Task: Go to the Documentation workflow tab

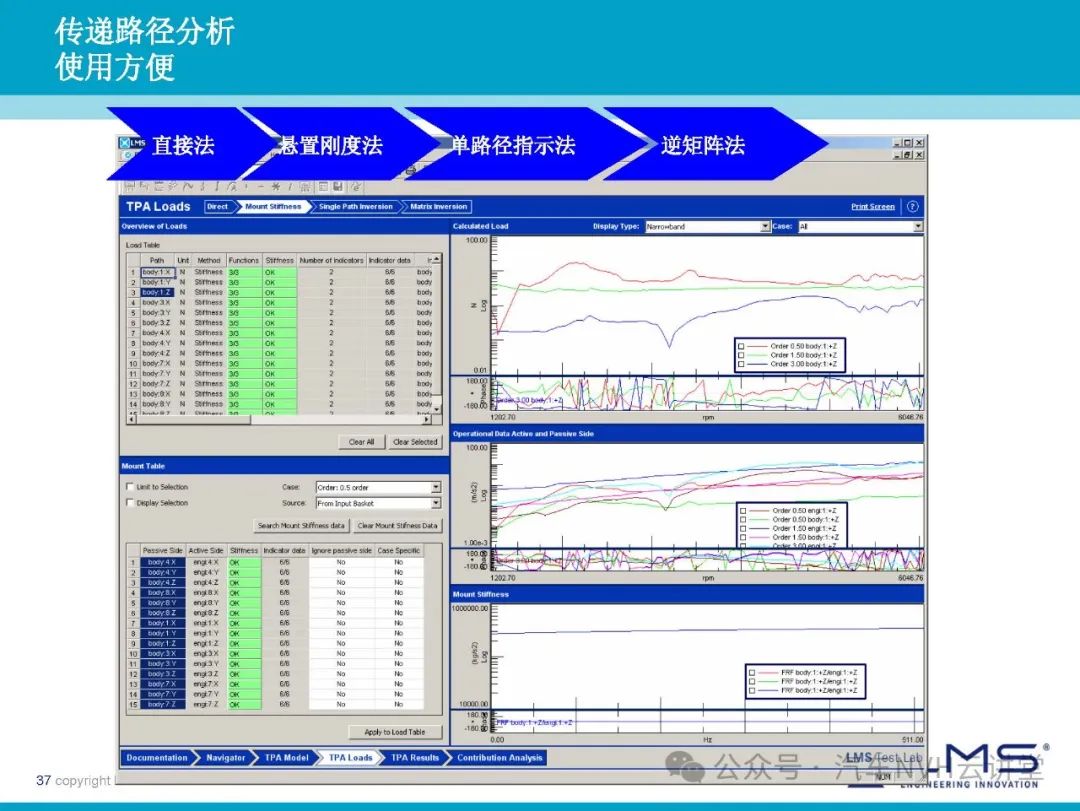Action: [157, 758]
